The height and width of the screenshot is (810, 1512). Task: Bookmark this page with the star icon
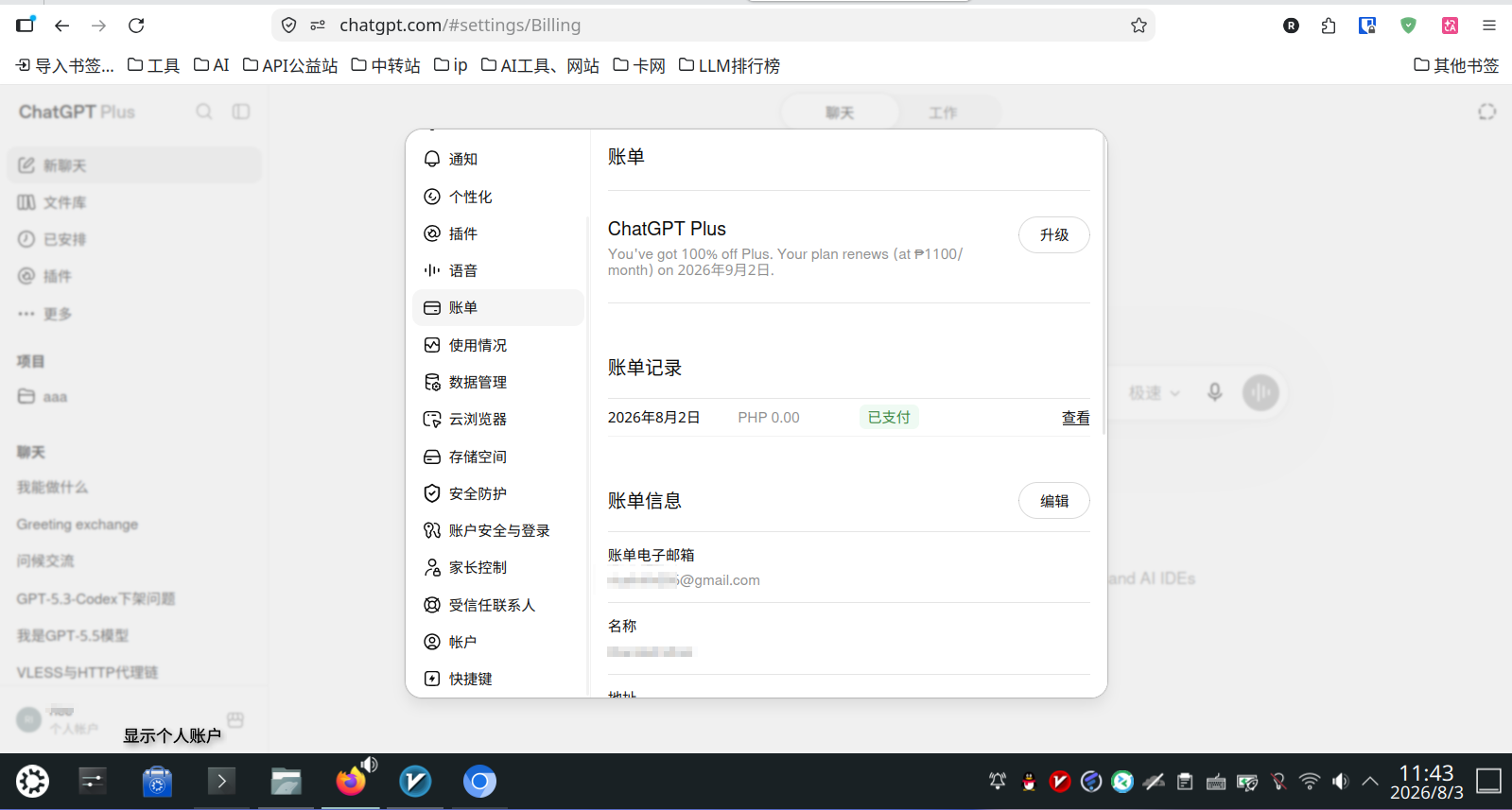[x=1138, y=26]
